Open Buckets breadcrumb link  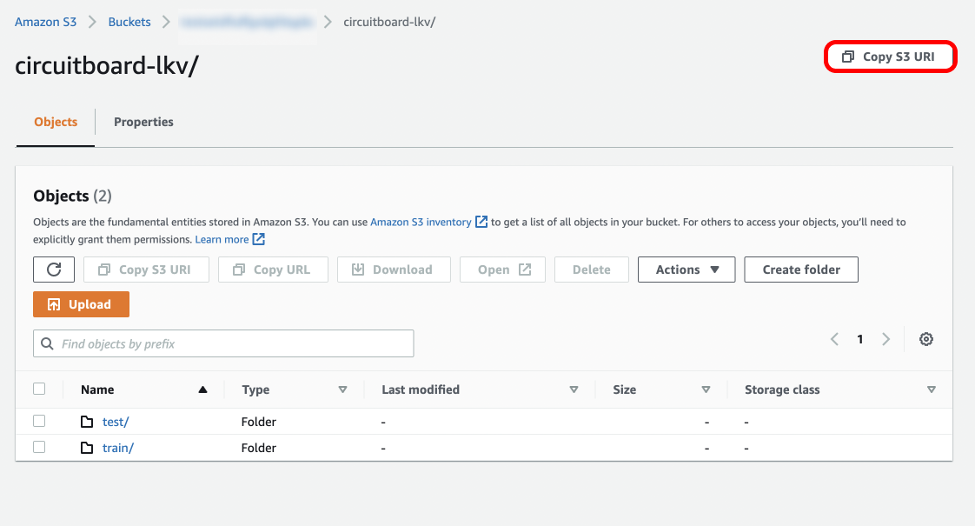130,22
